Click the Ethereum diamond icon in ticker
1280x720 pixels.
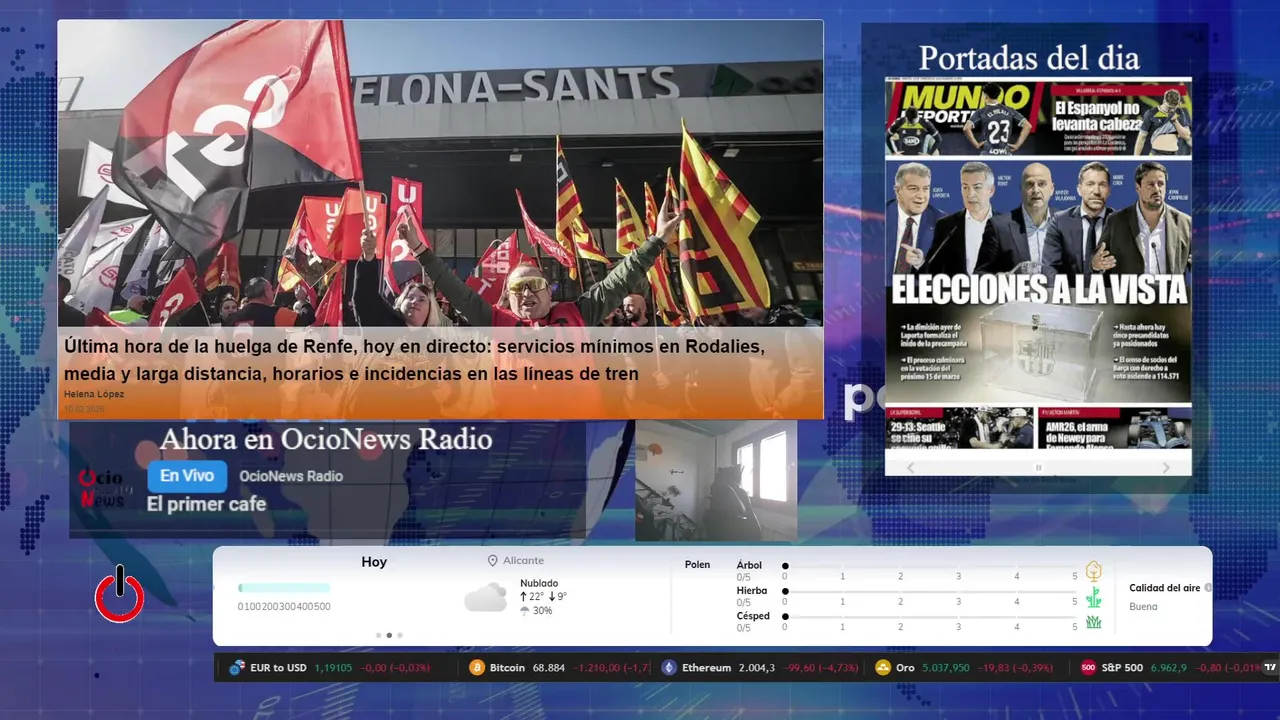(669, 668)
